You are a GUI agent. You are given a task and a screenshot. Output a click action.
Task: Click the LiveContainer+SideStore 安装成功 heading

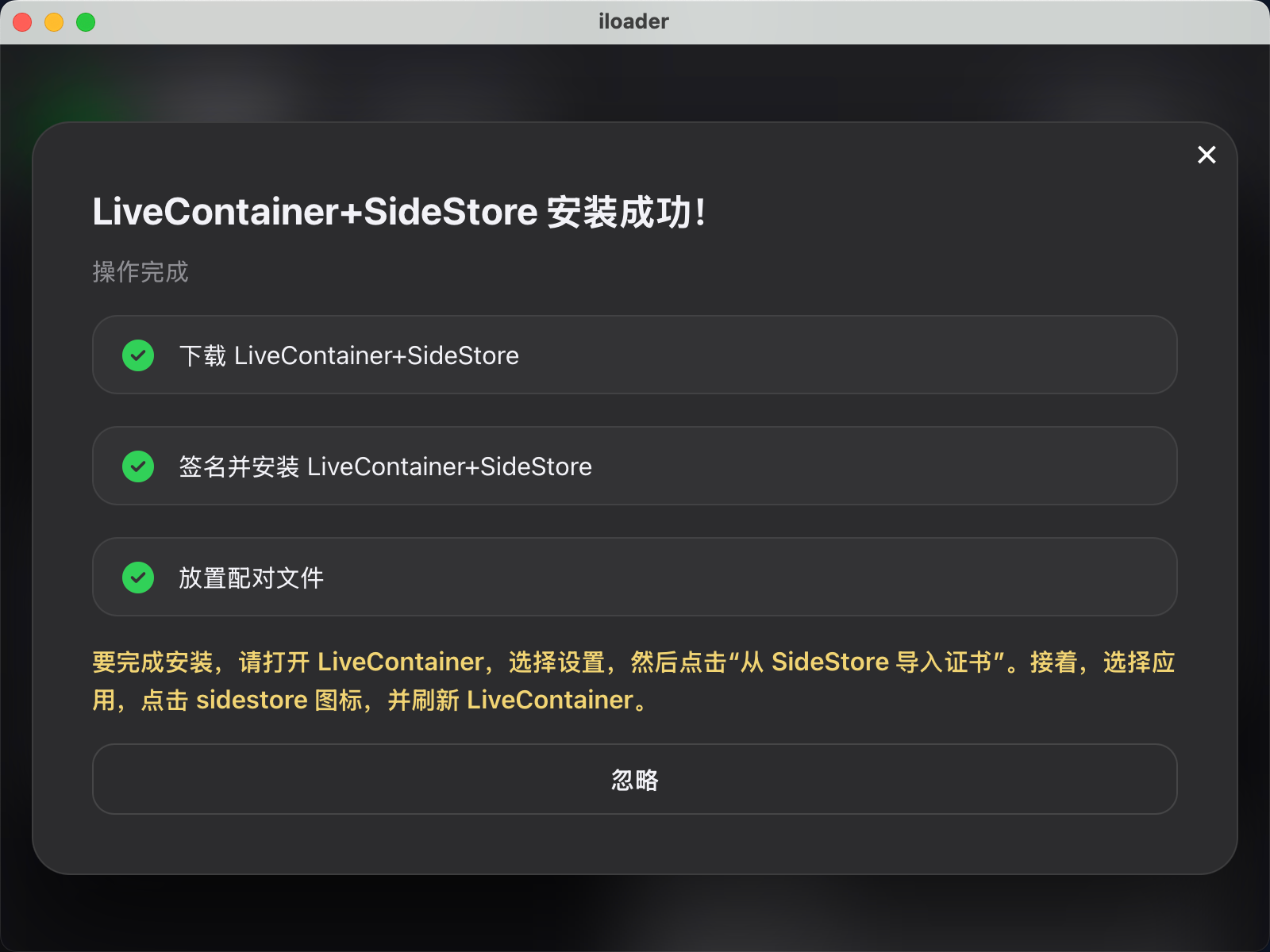399,212
